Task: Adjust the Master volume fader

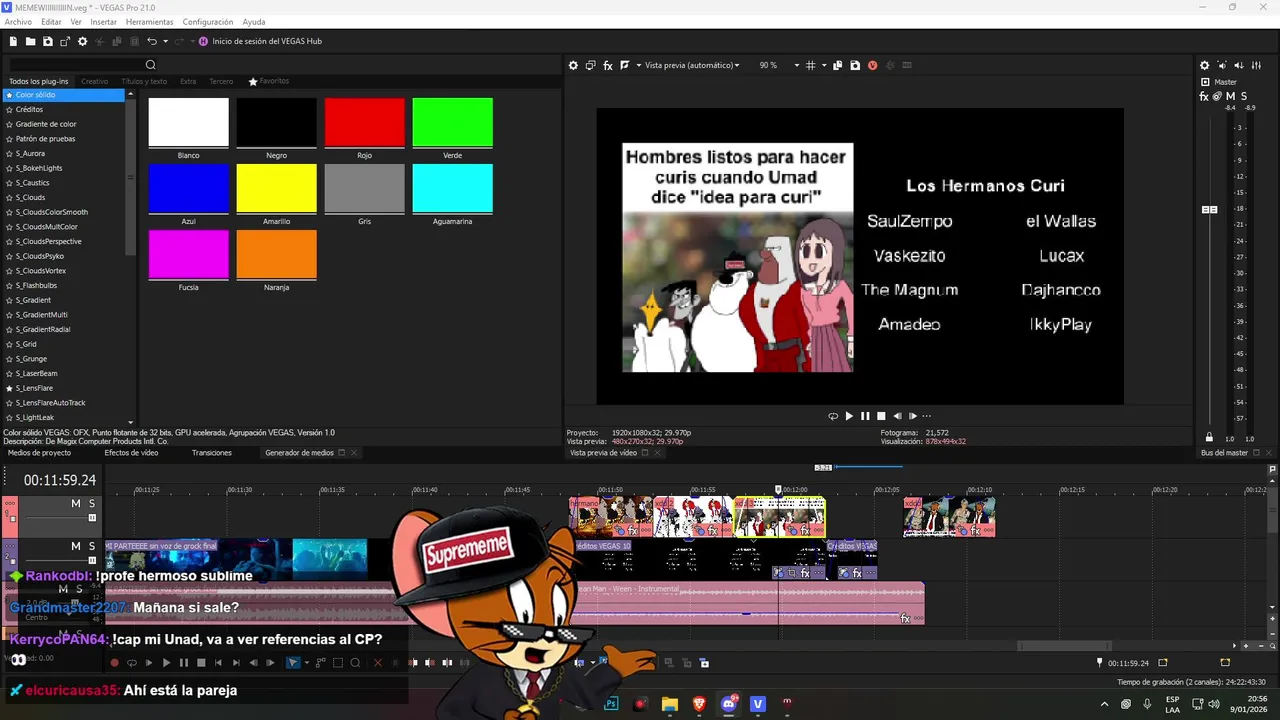Action: click(x=1209, y=209)
